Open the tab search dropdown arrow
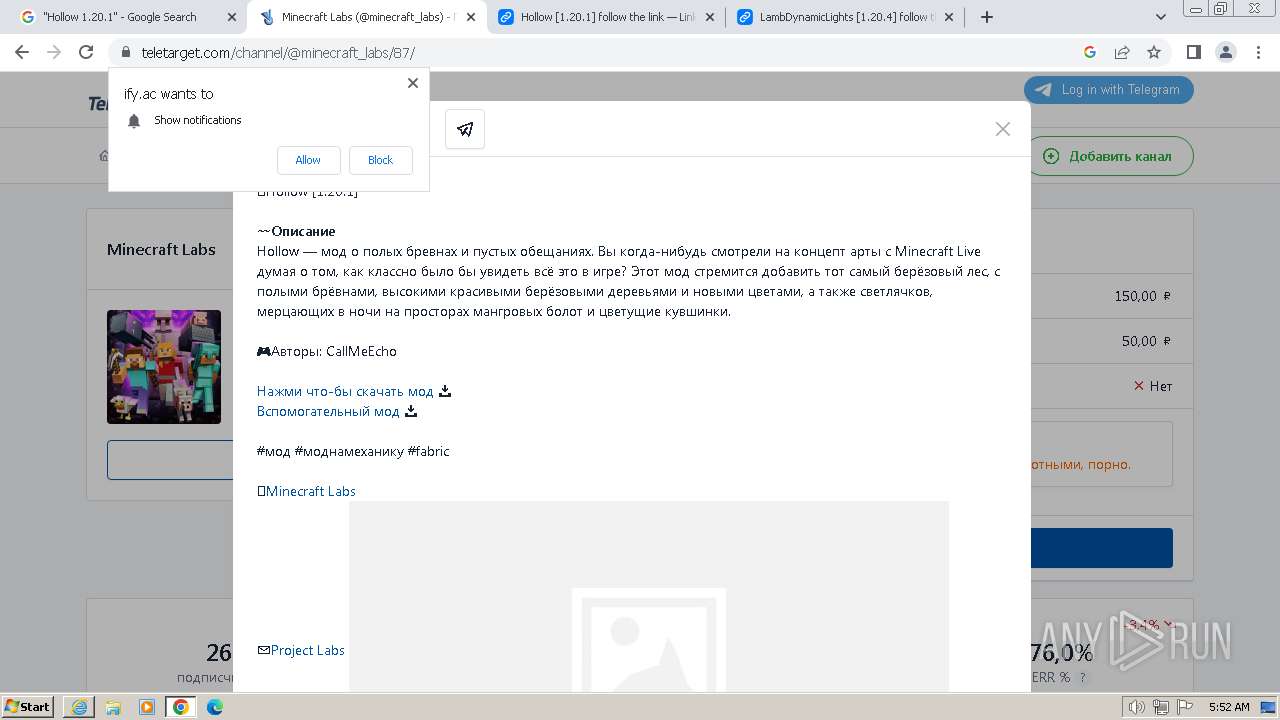The height and width of the screenshot is (720, 1280). [1161, 17]
